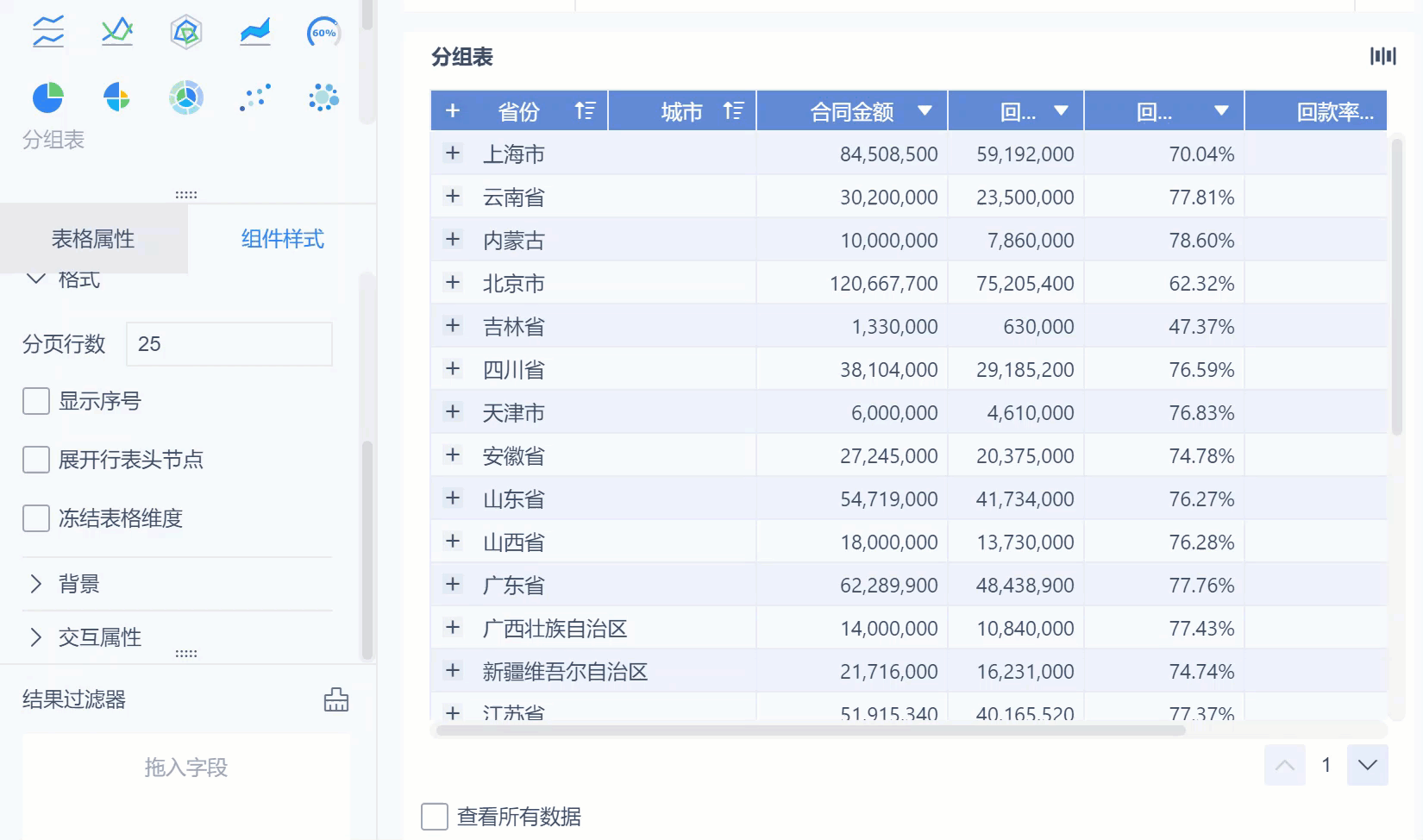Choose the blue-green comparison line chart icon

pyautogui.click(x=117, y=32)
